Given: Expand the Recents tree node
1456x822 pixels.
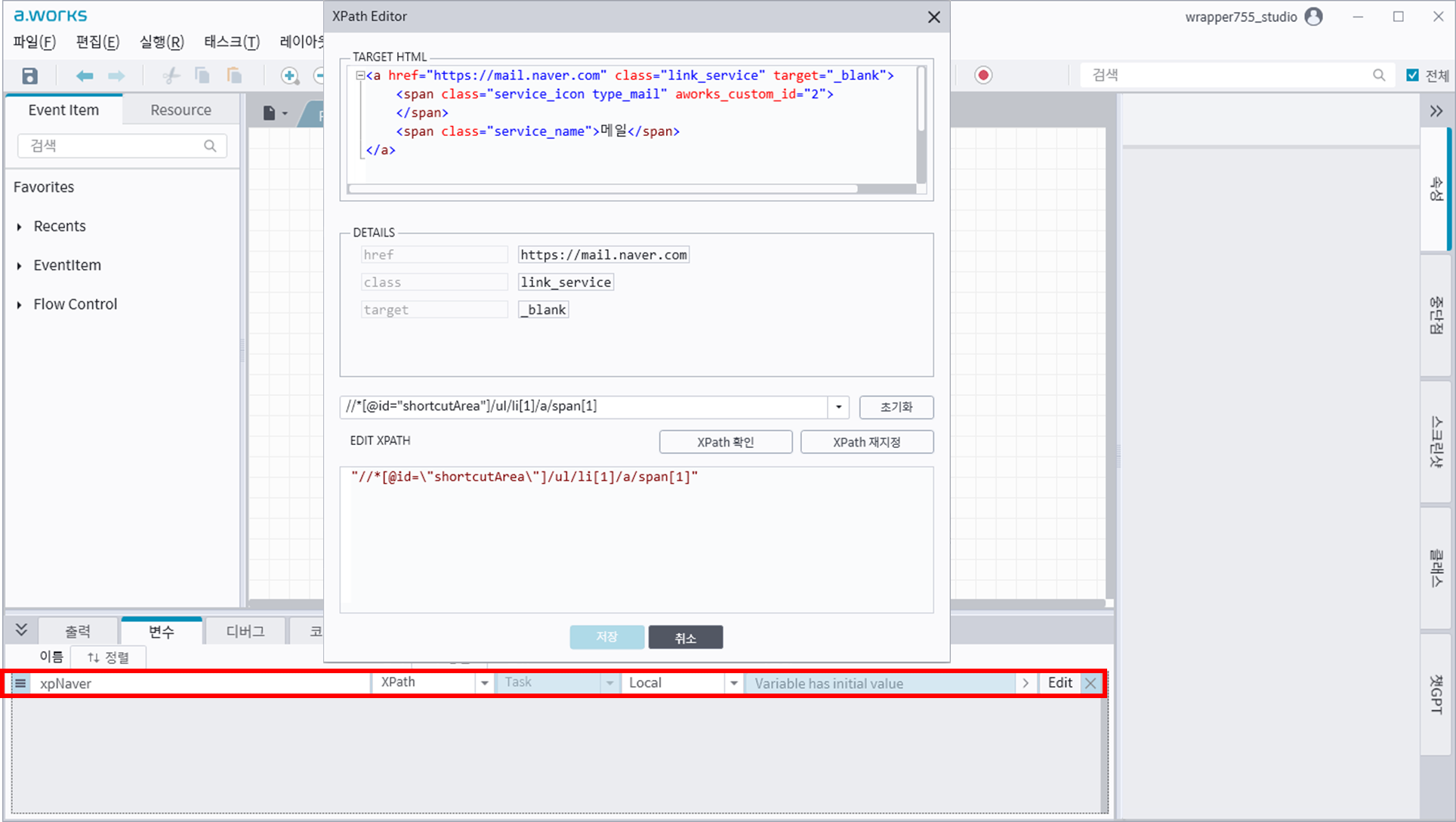Looking at the screenshot, I should (19, 227).
